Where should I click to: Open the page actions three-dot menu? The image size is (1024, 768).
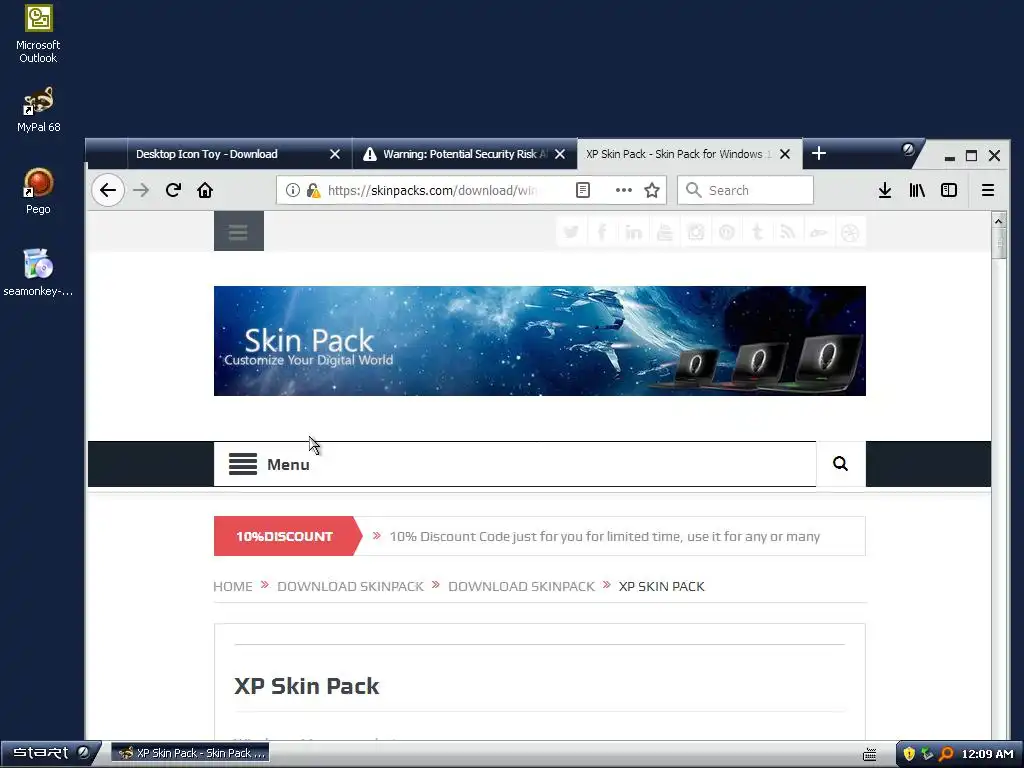[624, 190]
